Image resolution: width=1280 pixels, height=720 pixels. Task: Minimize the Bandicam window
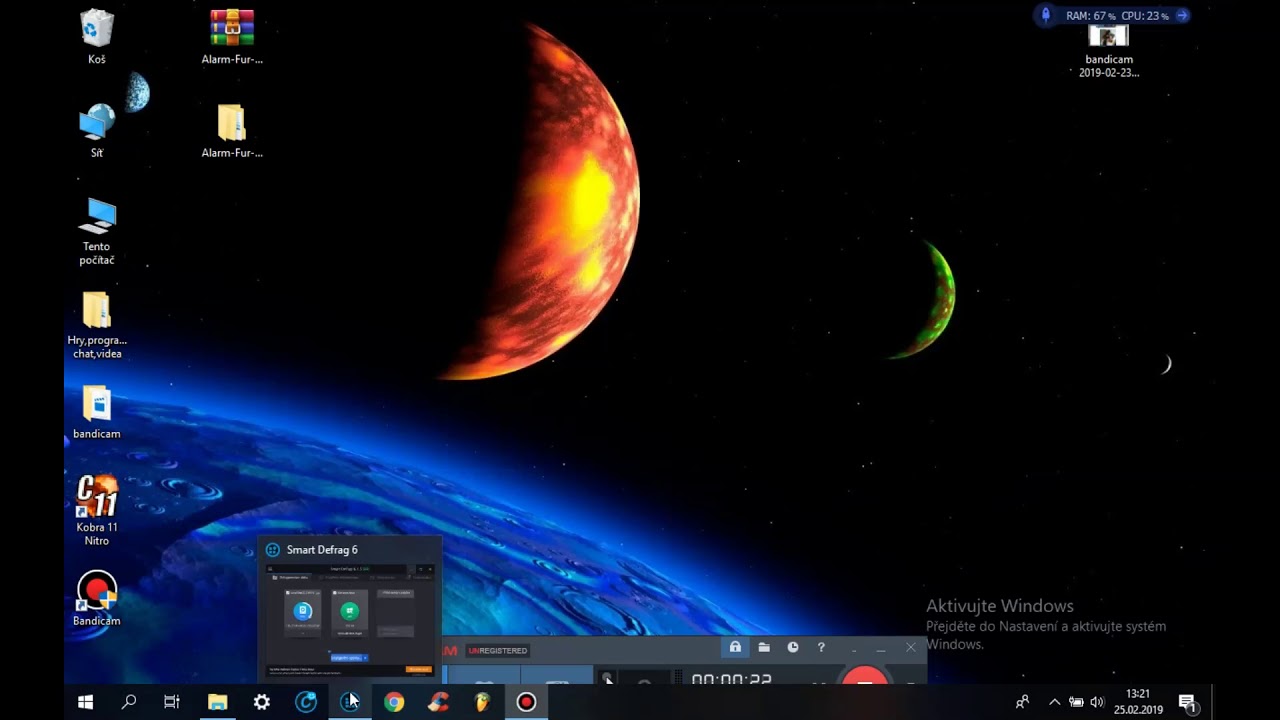881,649
